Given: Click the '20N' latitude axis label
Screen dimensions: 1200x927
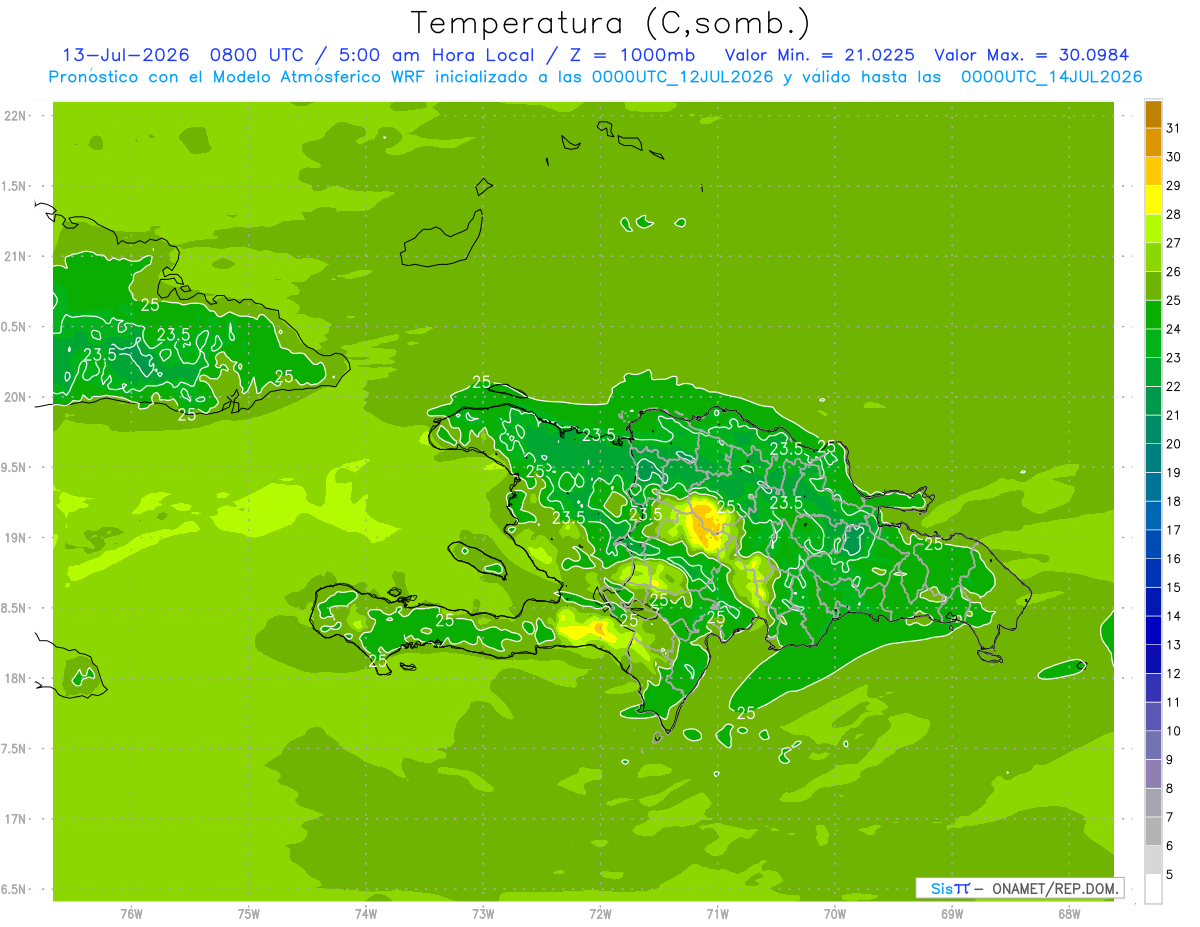Looking at the screenshot, I should (x=17, y=397).
